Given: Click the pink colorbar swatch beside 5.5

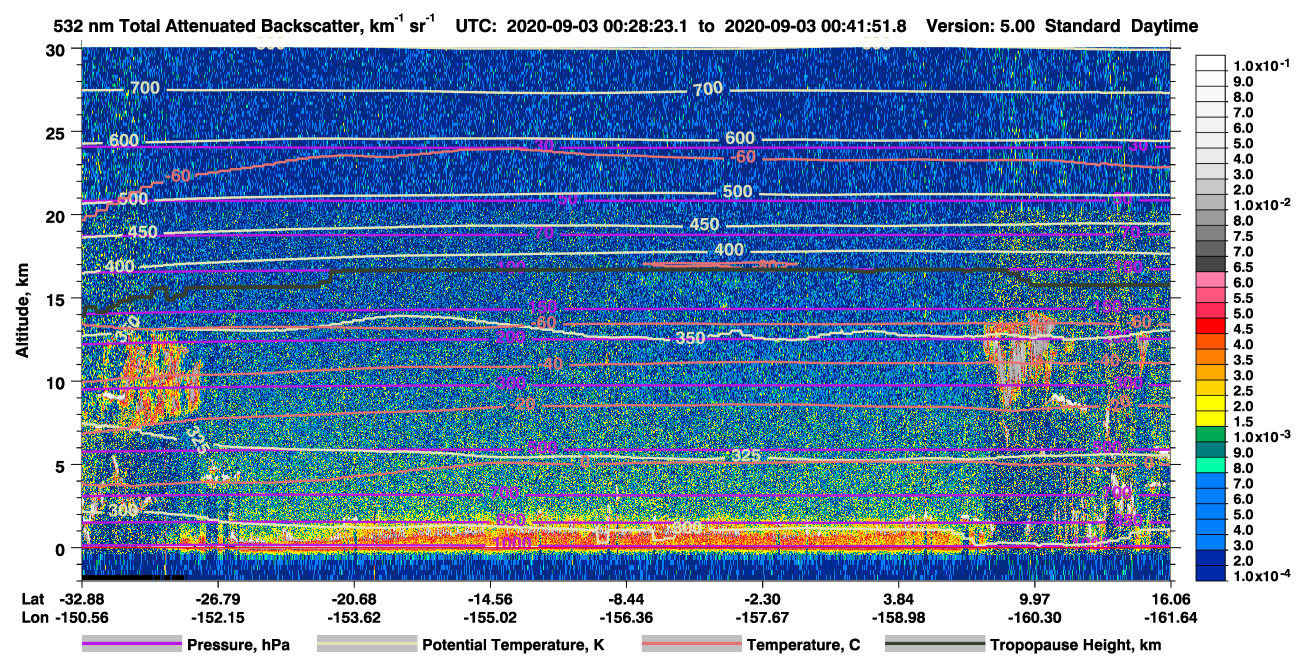Looking at the screenshot, I should point(1211,294).
